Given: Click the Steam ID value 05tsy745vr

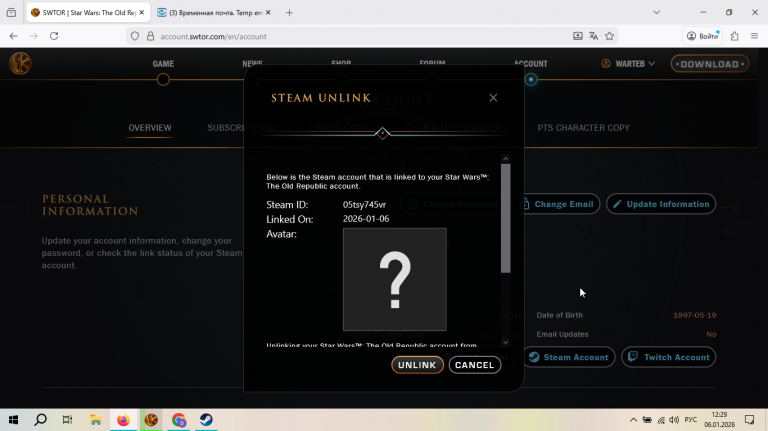Looking at the screenshot, I should point(364,205).
